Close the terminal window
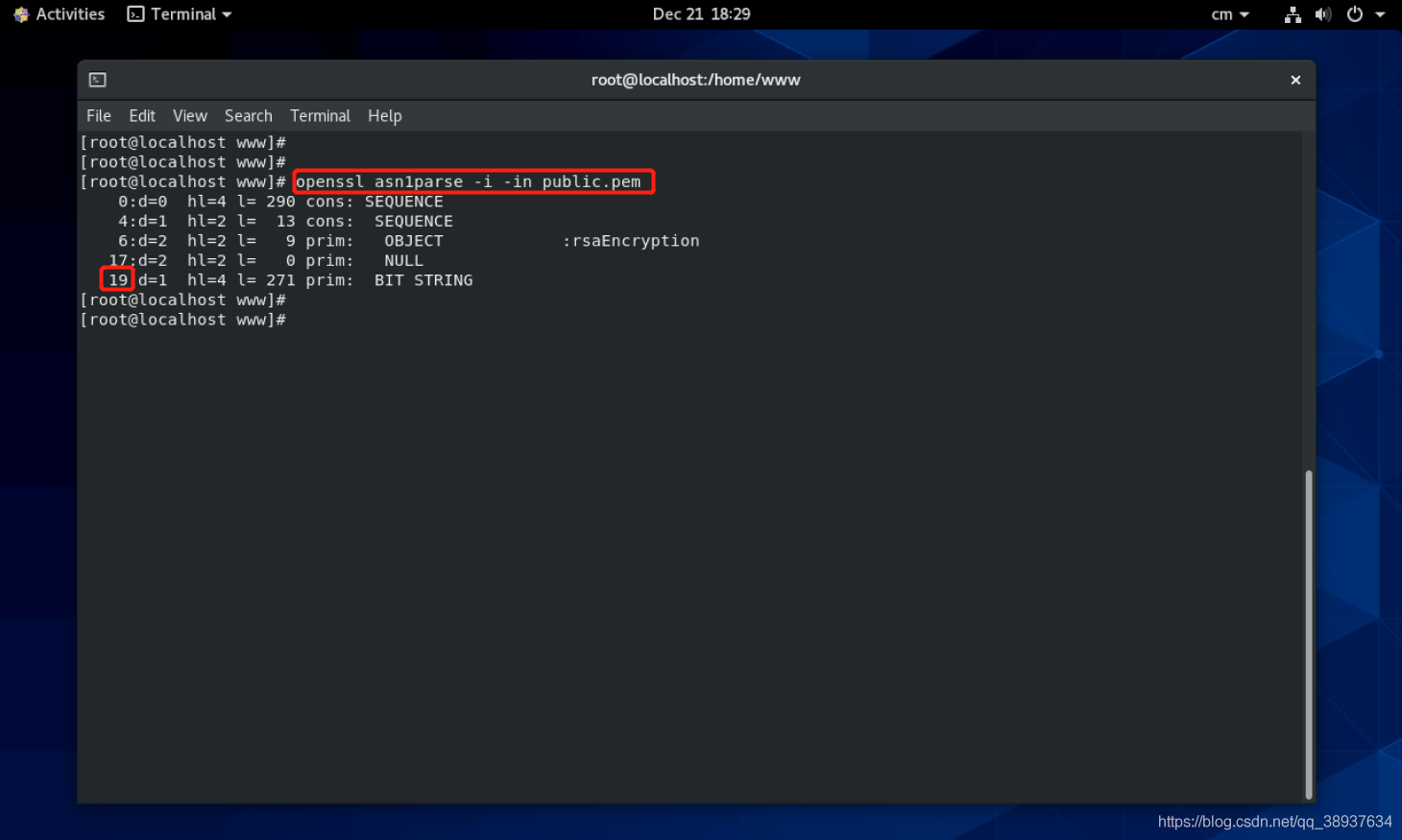 coord(1295,80)
